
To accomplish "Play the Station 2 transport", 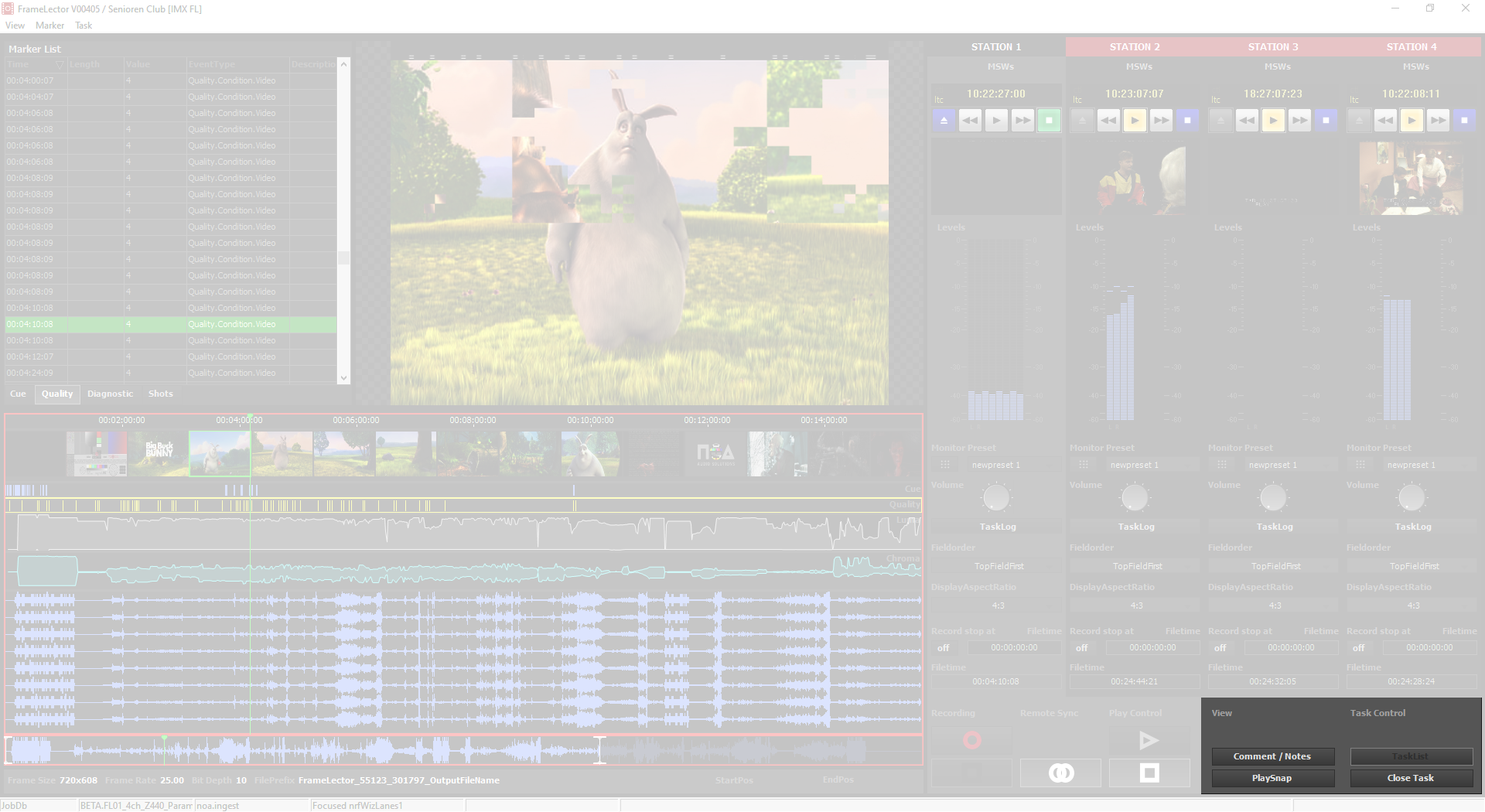I will (x=1135, y=121).
